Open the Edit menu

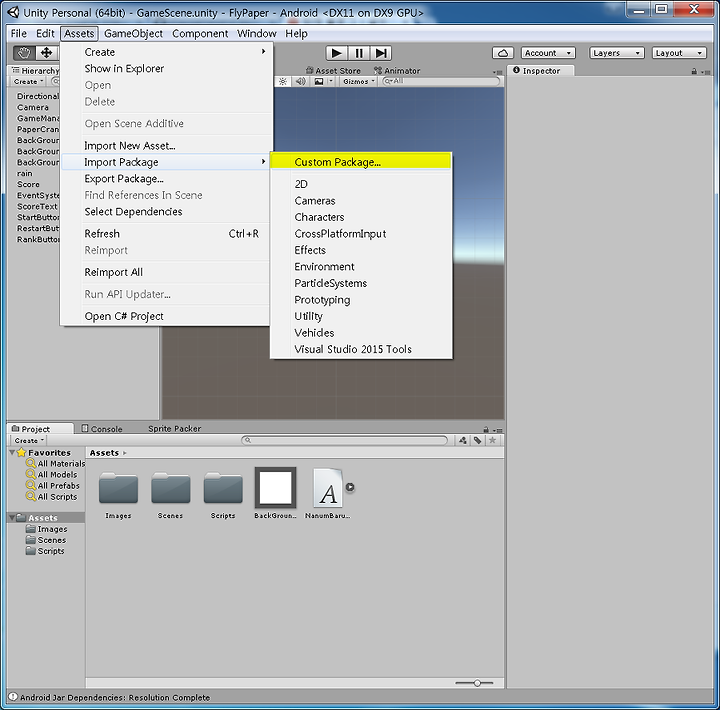click(45, 34)
